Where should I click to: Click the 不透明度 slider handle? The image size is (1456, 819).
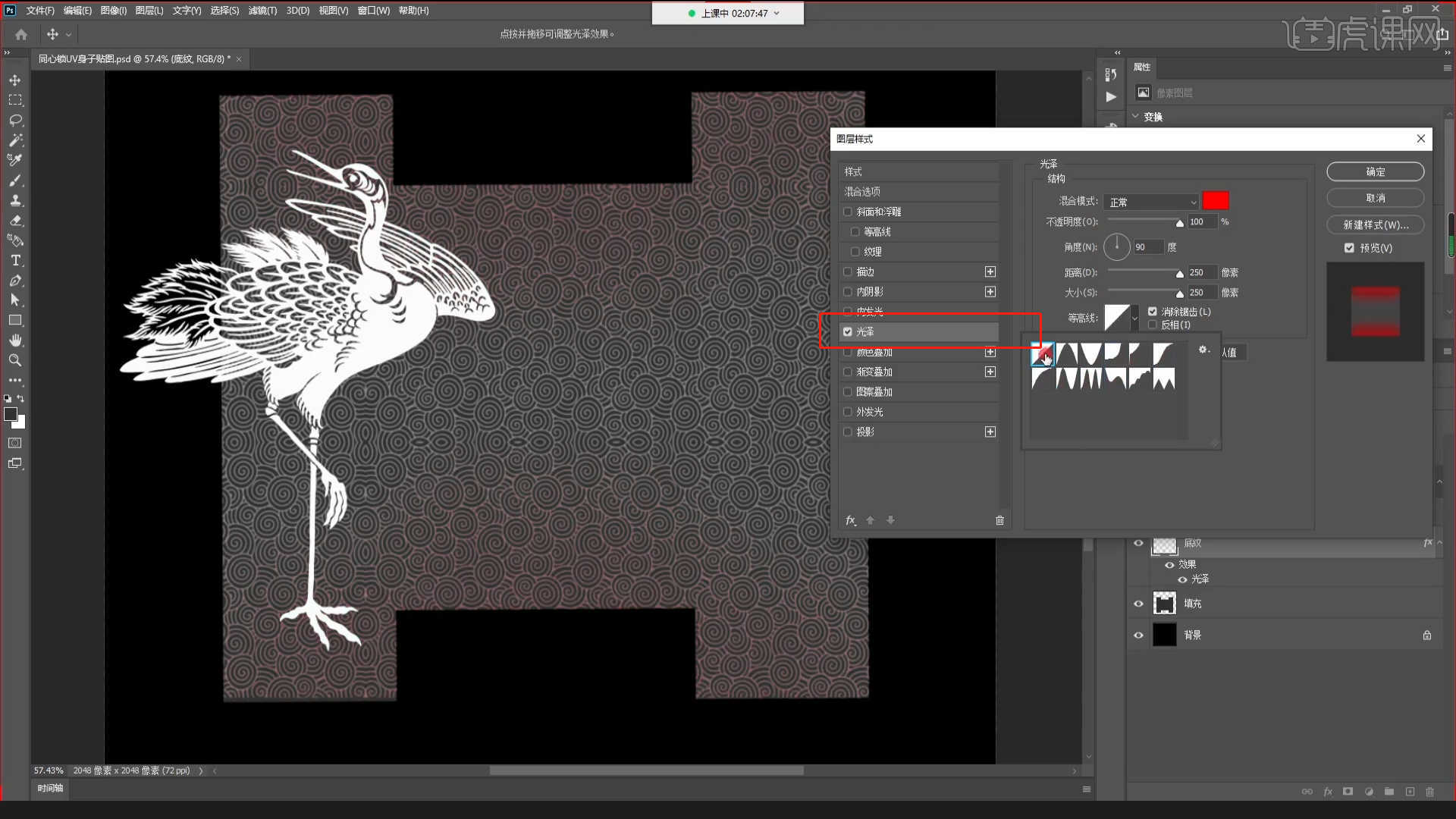[1179, 223]
